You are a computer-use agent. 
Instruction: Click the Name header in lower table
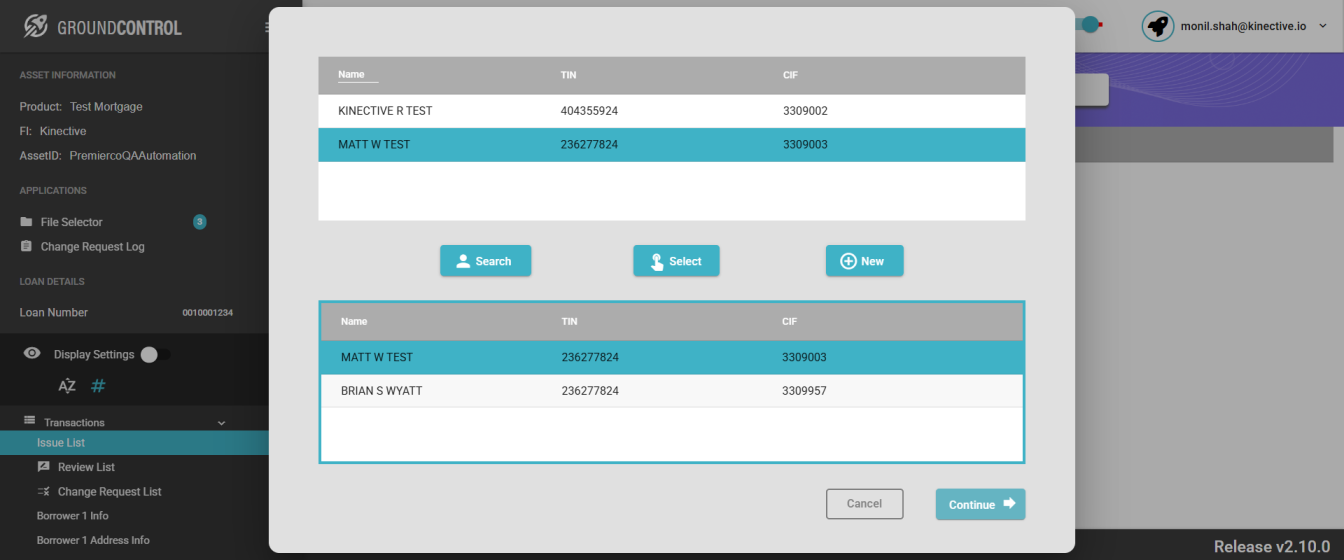[354, 322]
